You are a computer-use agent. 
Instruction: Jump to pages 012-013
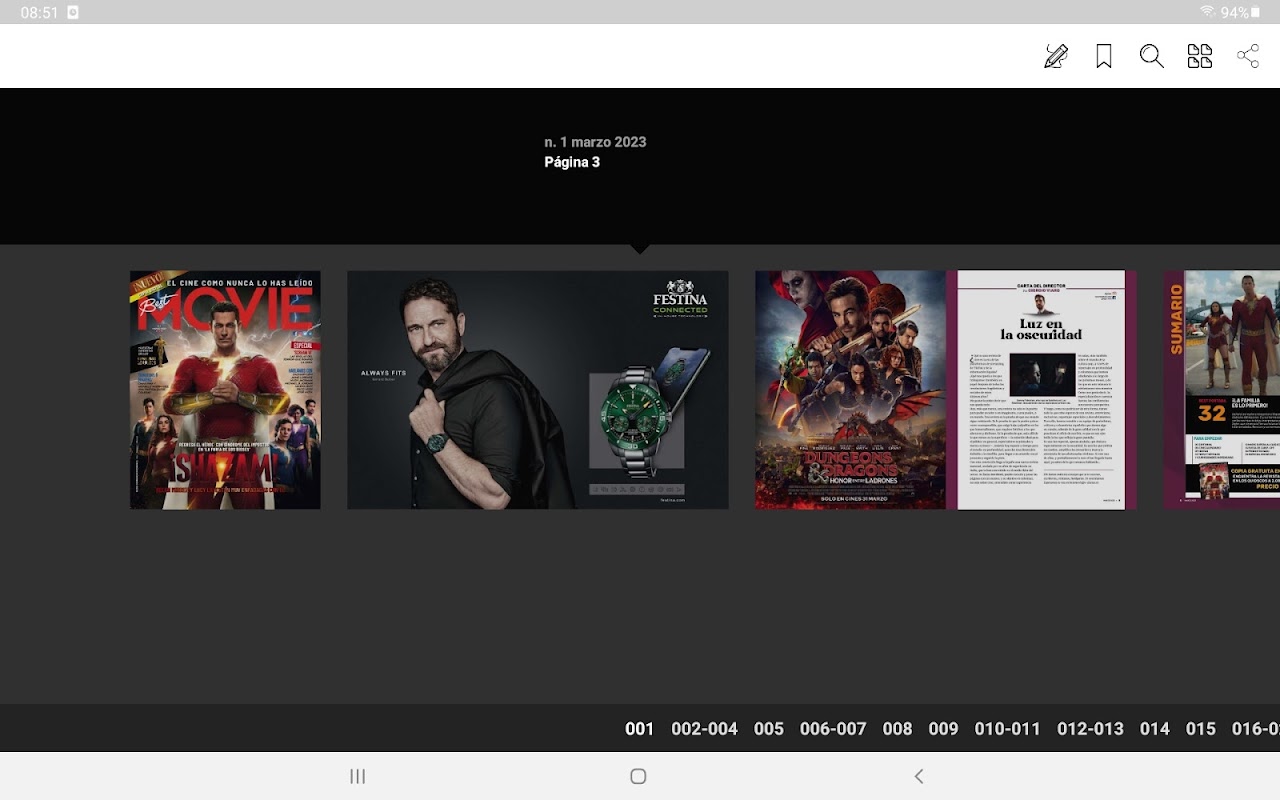pos(1090,729)
